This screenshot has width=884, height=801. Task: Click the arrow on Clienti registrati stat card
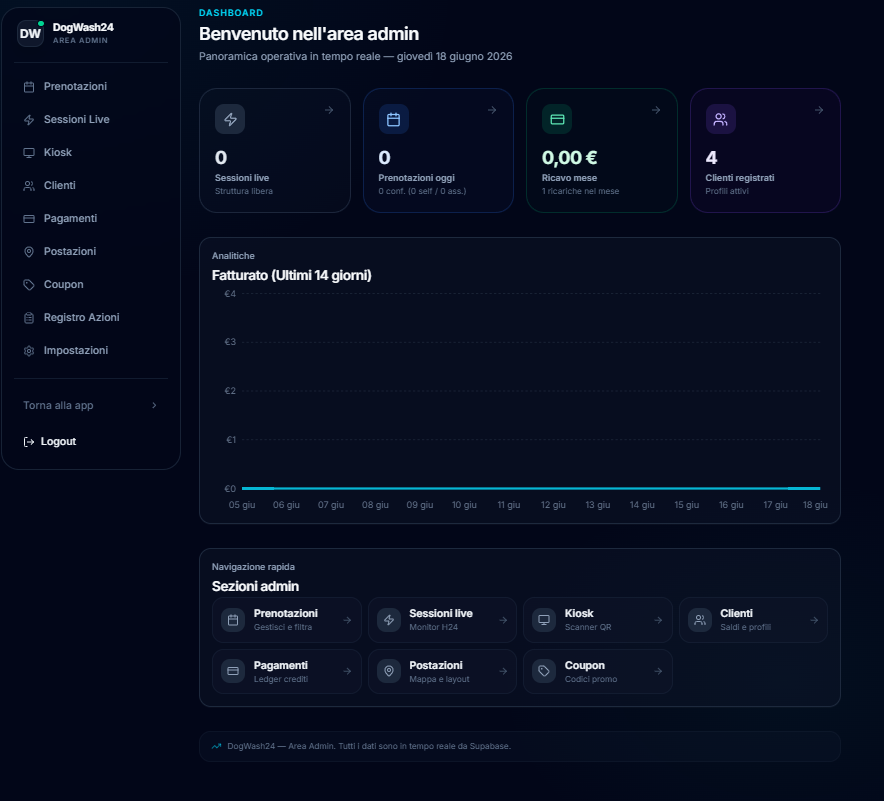click(x=819, y=110)
